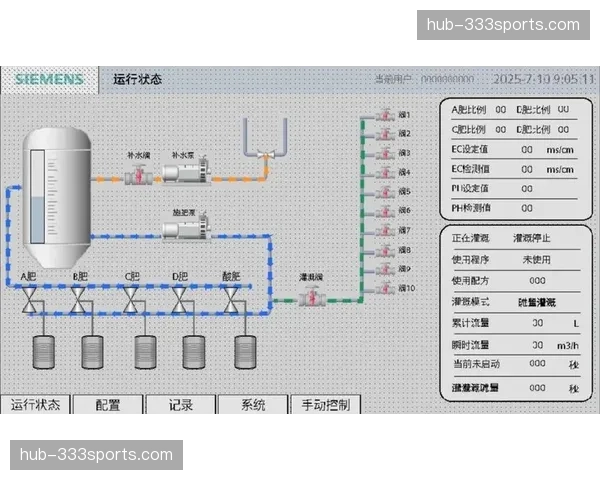The height and width of the screenshot is (480, 600).
Task: Select the 施肥泵 fertilizer pump
Action: point(186,228)
